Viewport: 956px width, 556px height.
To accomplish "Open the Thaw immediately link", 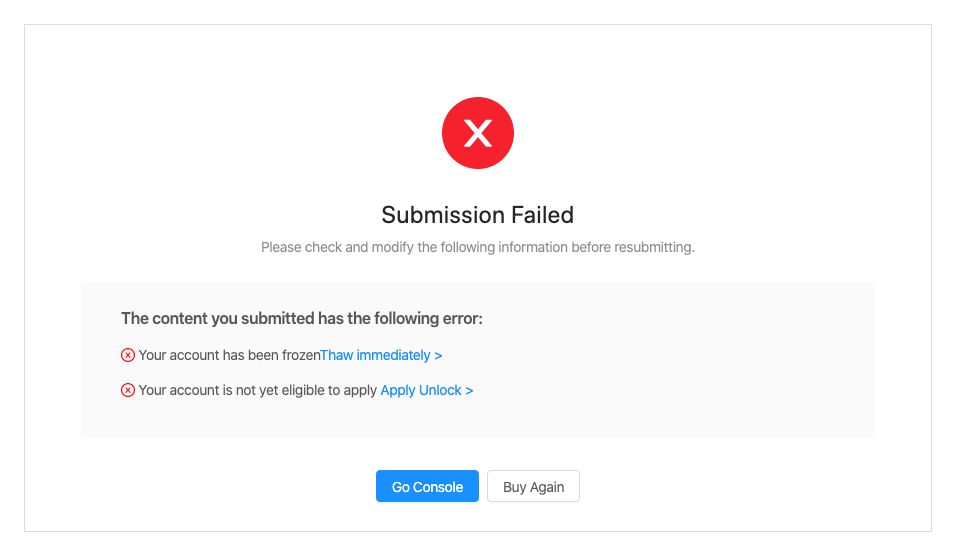I will coord(376,355).
